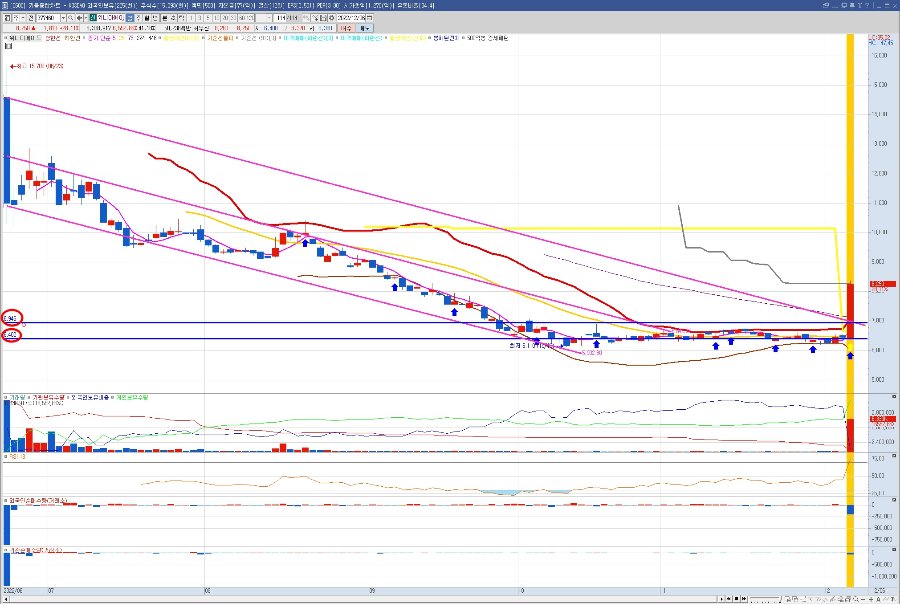Select the monthly (월) chart period button

click(146, 18)
